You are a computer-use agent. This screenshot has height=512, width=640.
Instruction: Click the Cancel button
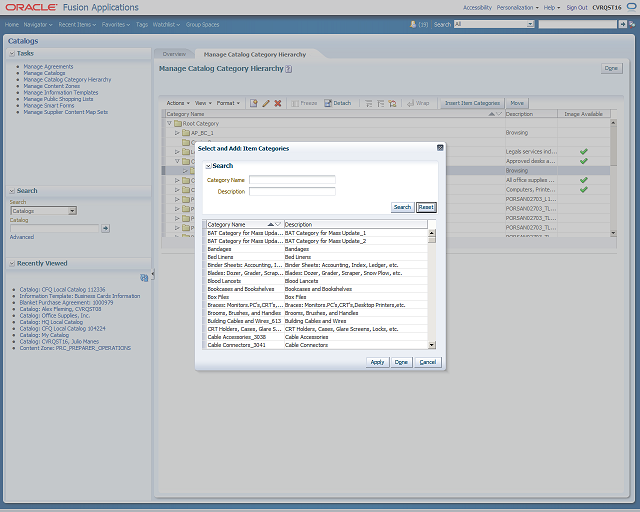pyautogui.click(x=428, y=362)
